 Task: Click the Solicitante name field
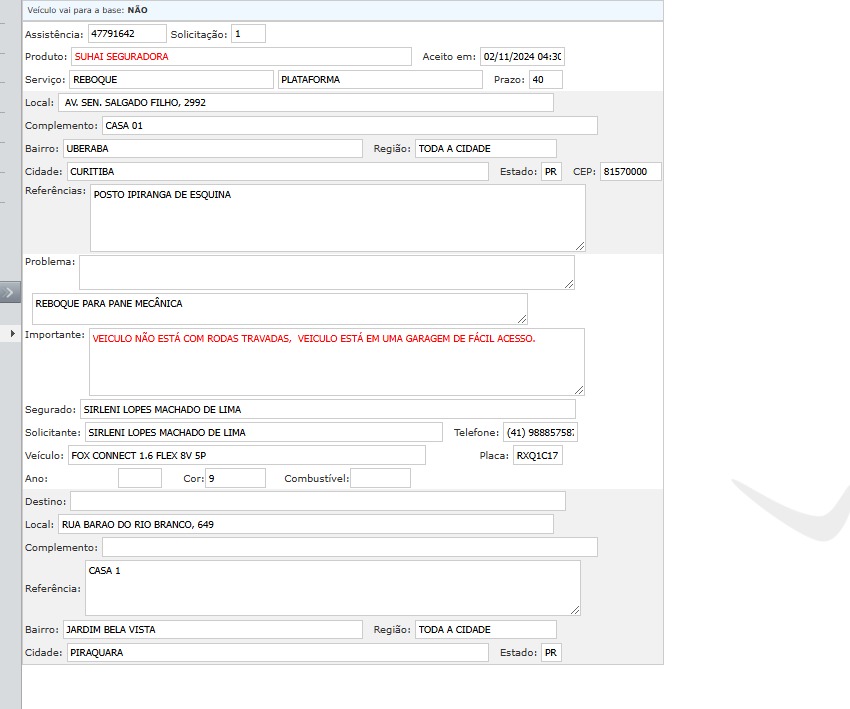tap(264, 433)
